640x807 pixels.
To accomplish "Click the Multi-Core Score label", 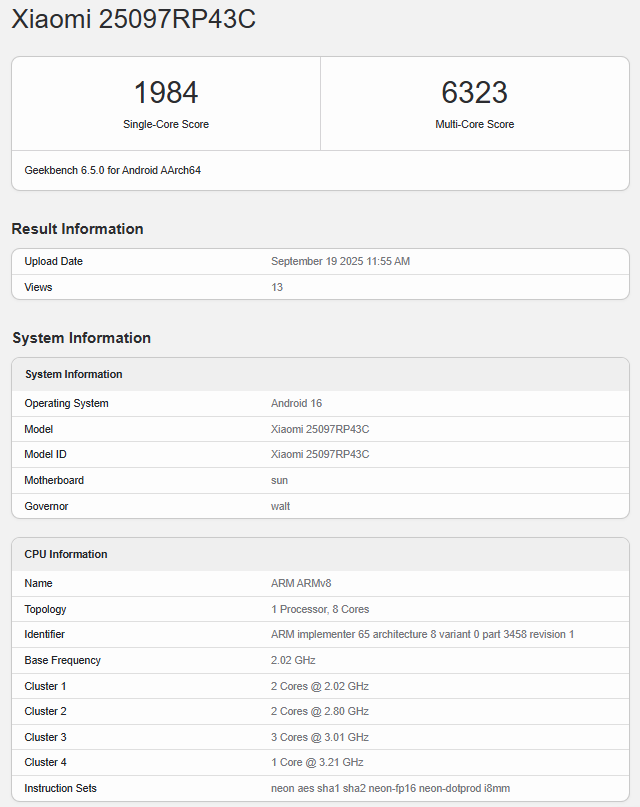I will [x=474, y=124].
